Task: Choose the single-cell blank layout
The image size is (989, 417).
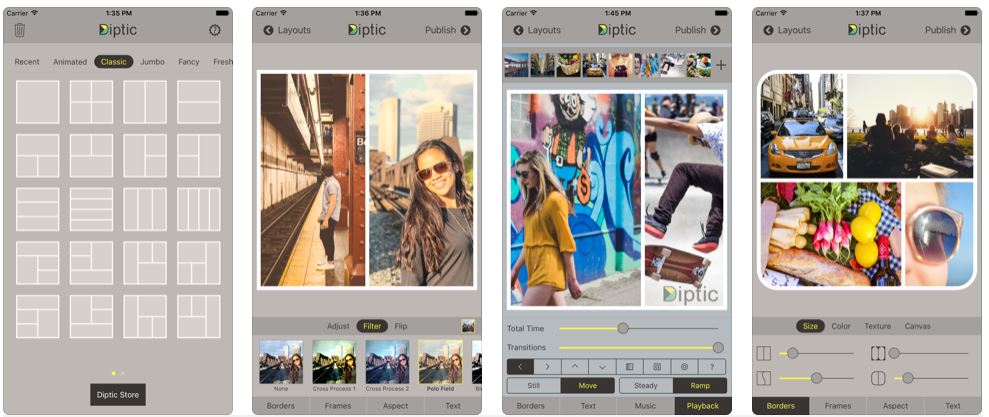Action: [x=37, y=102]
